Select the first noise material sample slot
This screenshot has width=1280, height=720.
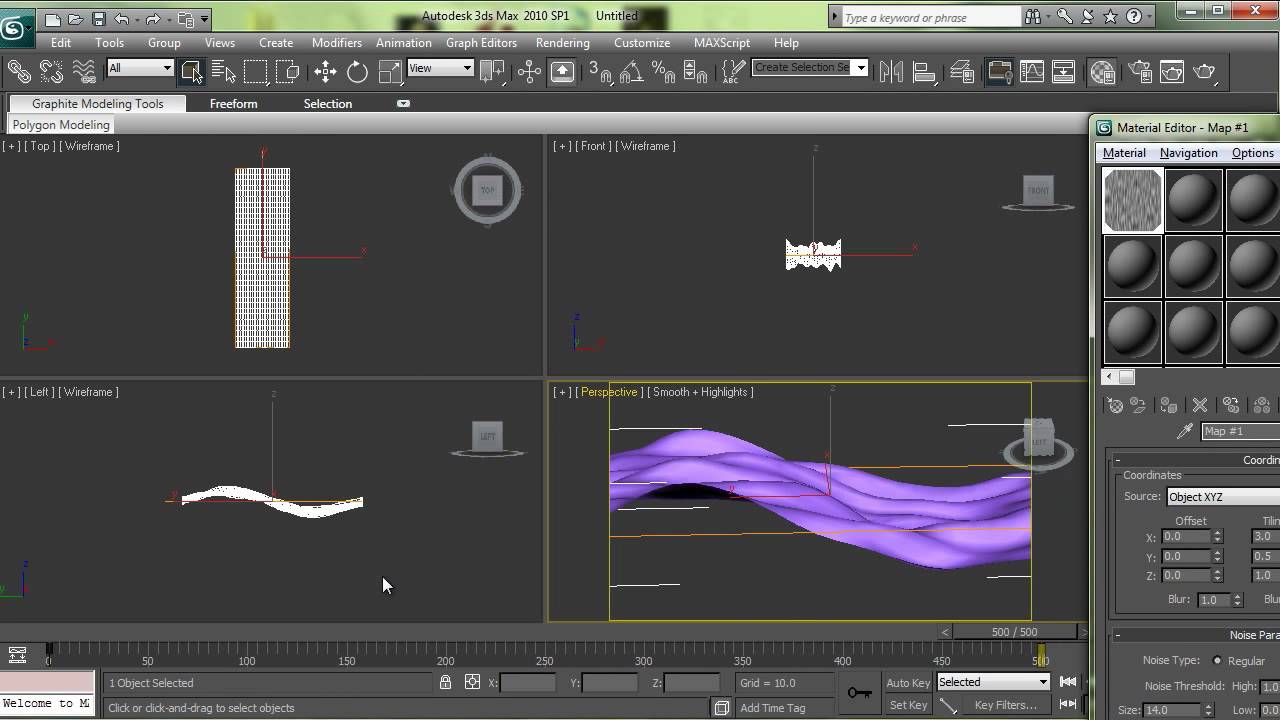tap(1132, 200)
